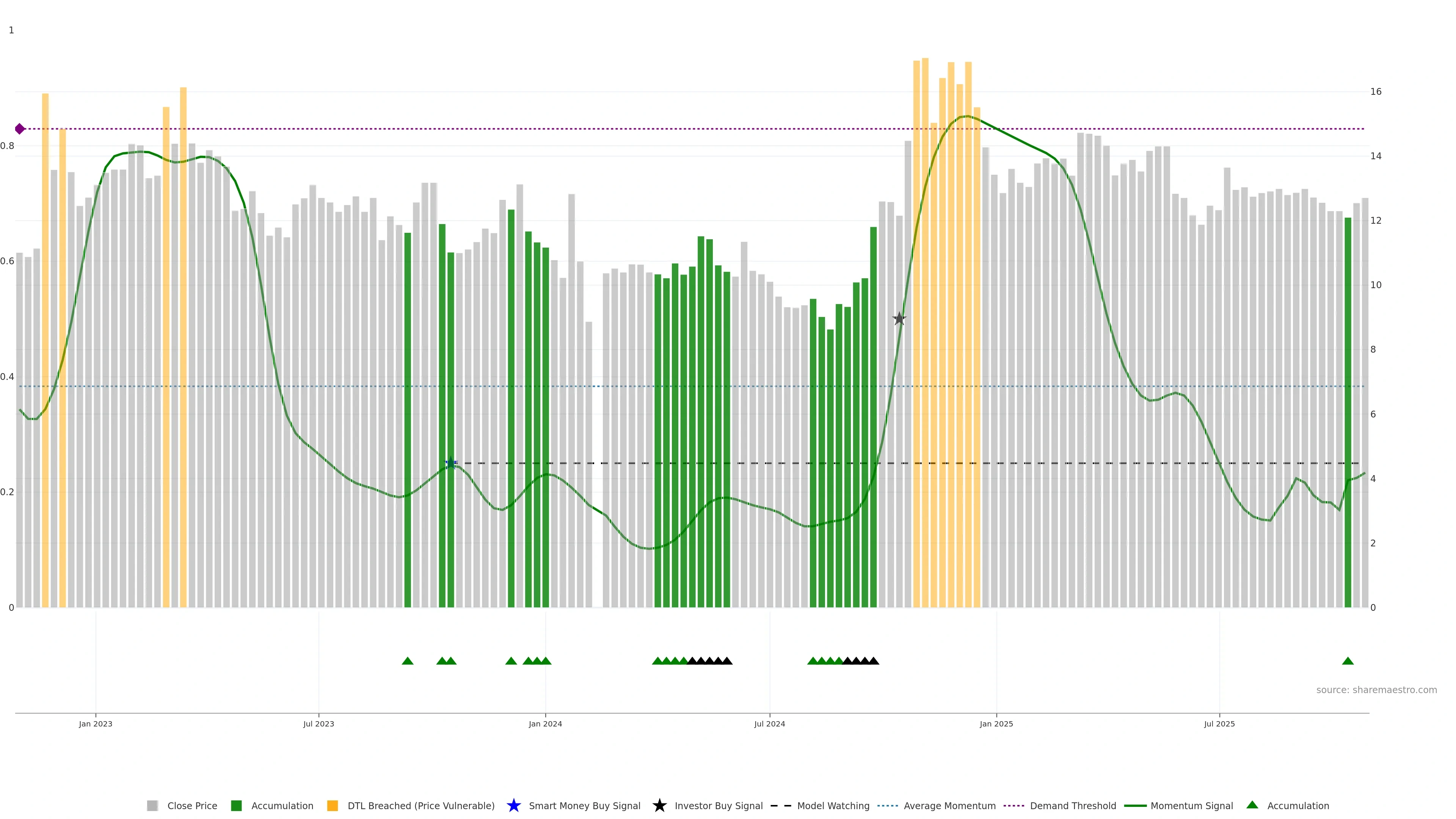Image resolution: width=1456 pixels, height=819 pixels.
Task: Click the dark star marker on the chart
Action: pyautogui.click(x=899, y=319)
